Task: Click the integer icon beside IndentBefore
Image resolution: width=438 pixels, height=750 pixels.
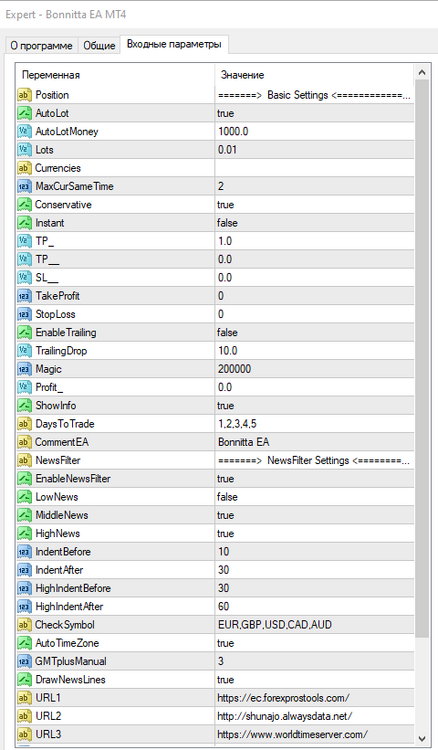Action: 24,551
